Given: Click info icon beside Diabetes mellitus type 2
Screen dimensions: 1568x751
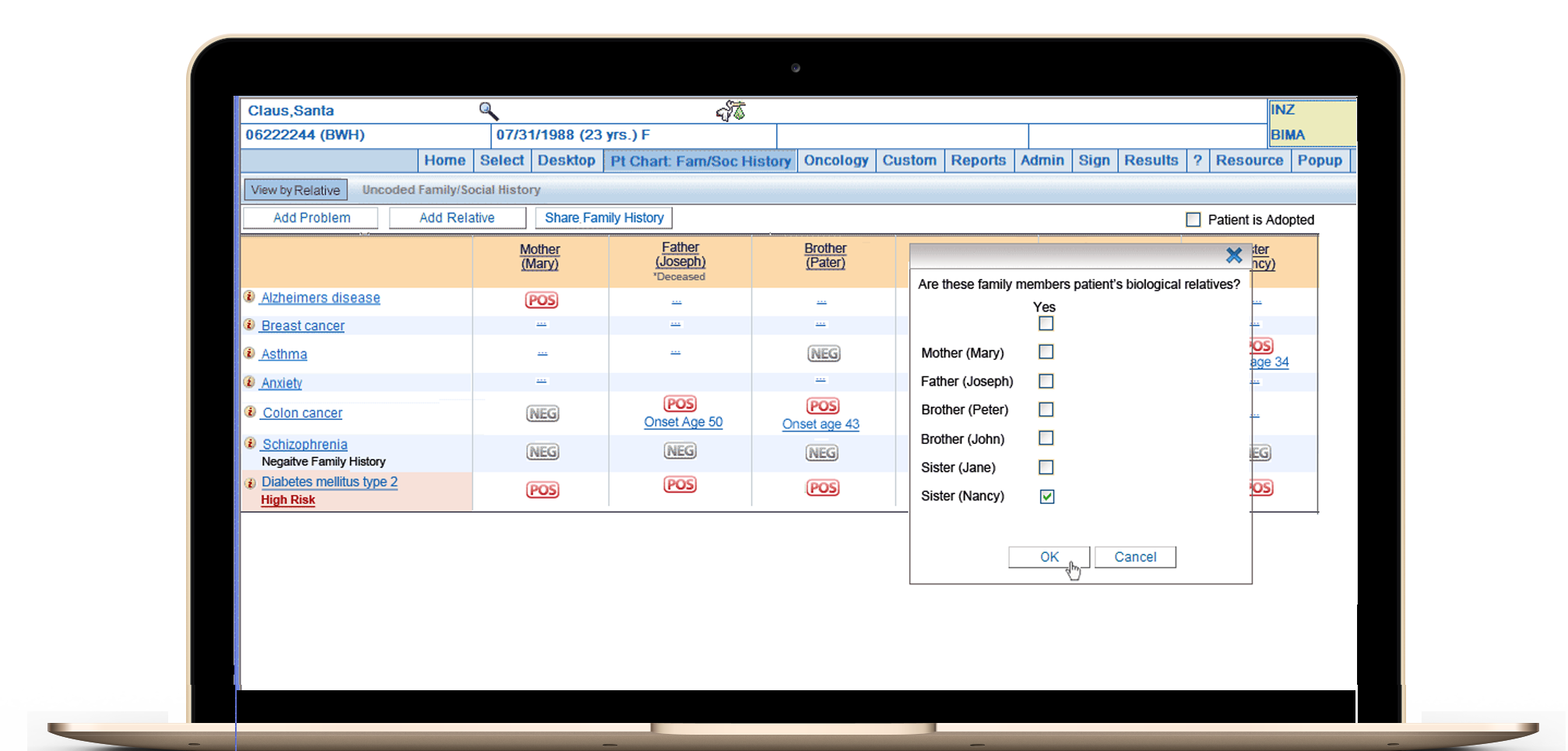Looking at the screenshot, I should [x=250, y=483].
